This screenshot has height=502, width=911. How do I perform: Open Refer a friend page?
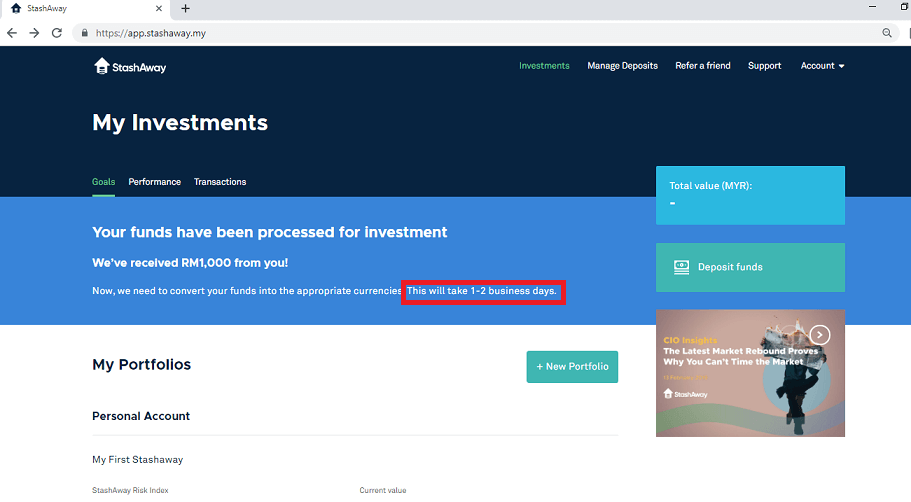click(x=702, y=66)
